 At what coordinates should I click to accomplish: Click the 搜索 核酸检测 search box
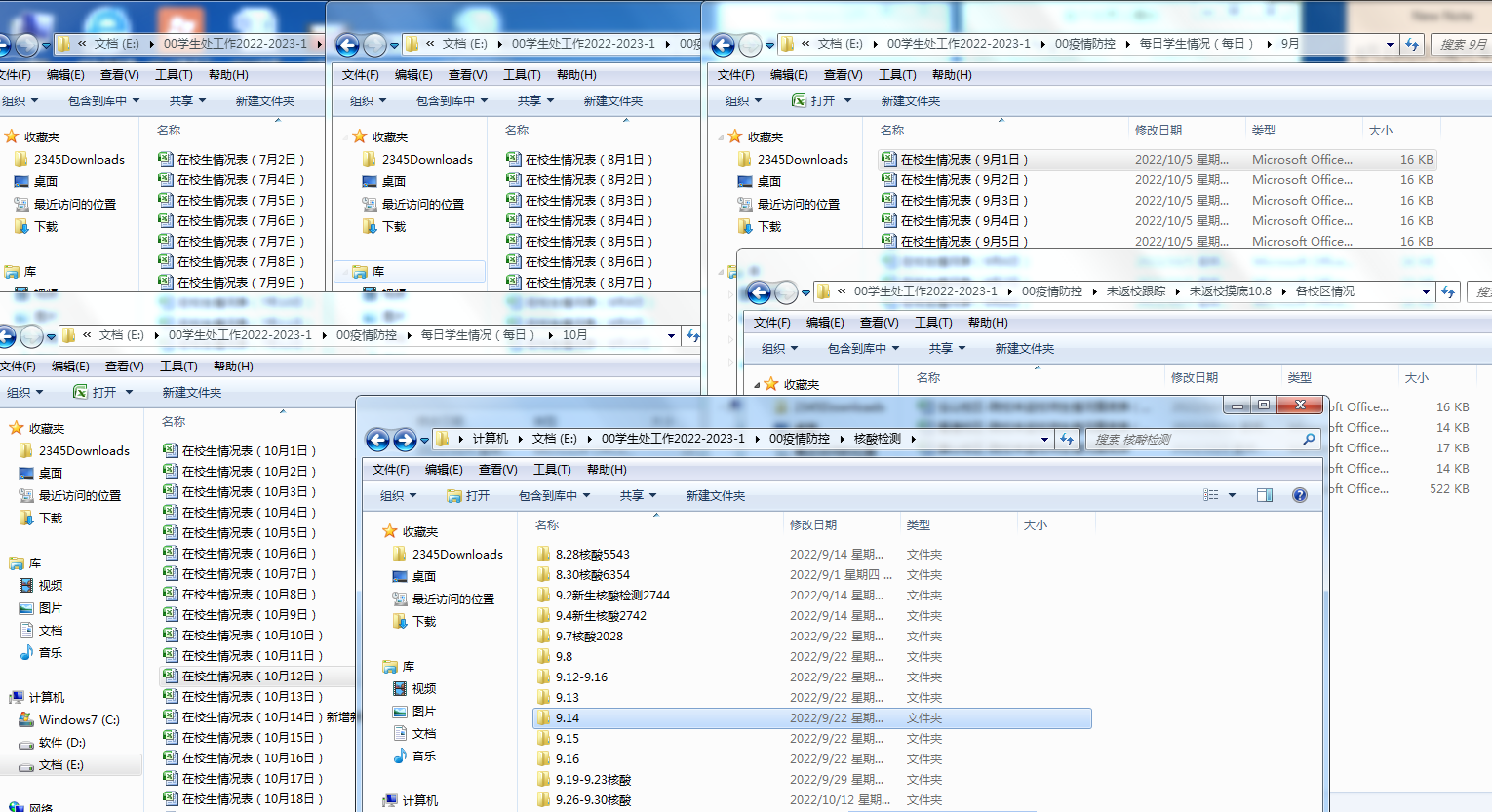click(1195, 440)
